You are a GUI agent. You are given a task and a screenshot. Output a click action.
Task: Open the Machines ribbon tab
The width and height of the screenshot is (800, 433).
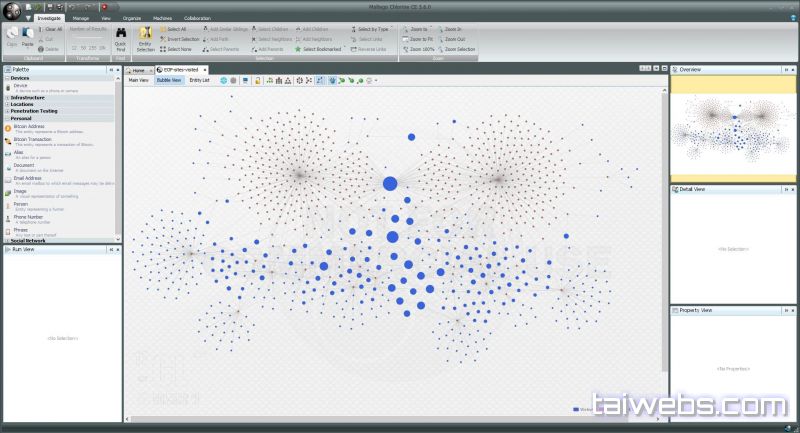click(163, 18)
